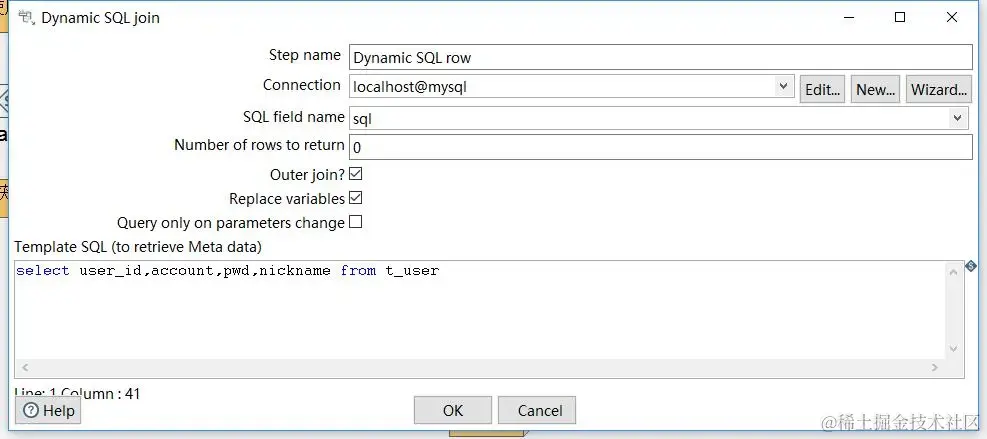Image resolution: width=987 pixels, height=439 pixels.
Task: Maximize the Dynamic SQL join window
Action: (900, 18)
